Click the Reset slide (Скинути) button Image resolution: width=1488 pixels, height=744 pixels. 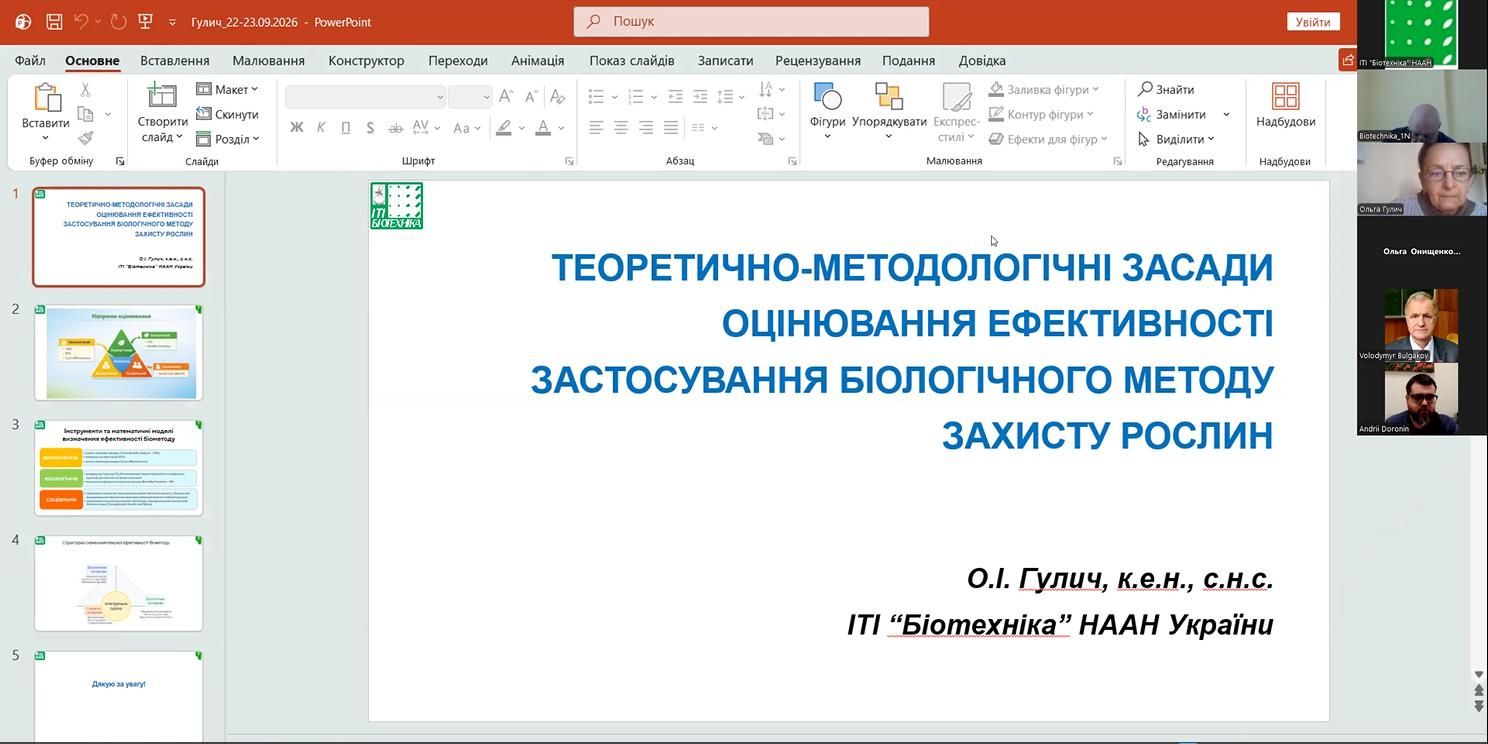tap(228, 114)
